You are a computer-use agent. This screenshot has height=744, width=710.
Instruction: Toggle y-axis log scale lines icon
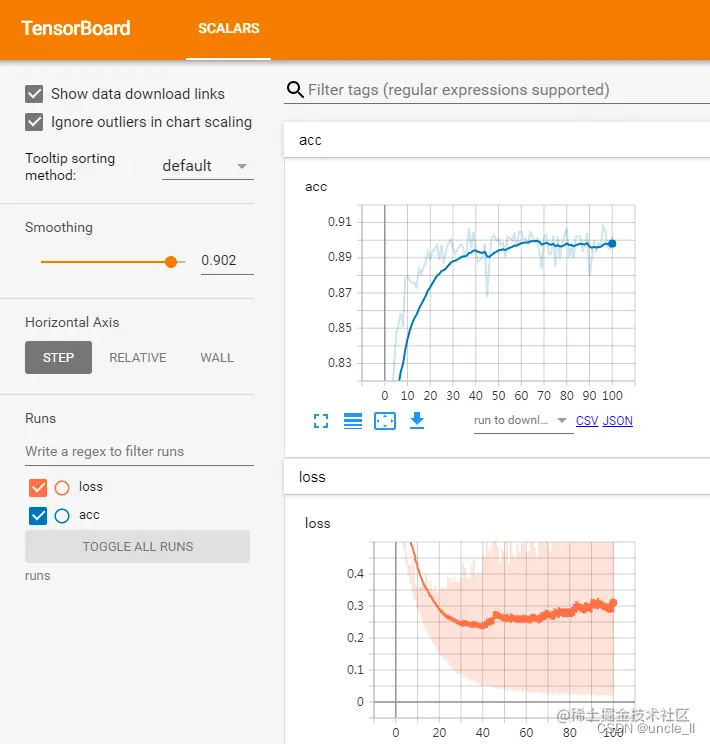pyautogui.click(x=353, y=421)
